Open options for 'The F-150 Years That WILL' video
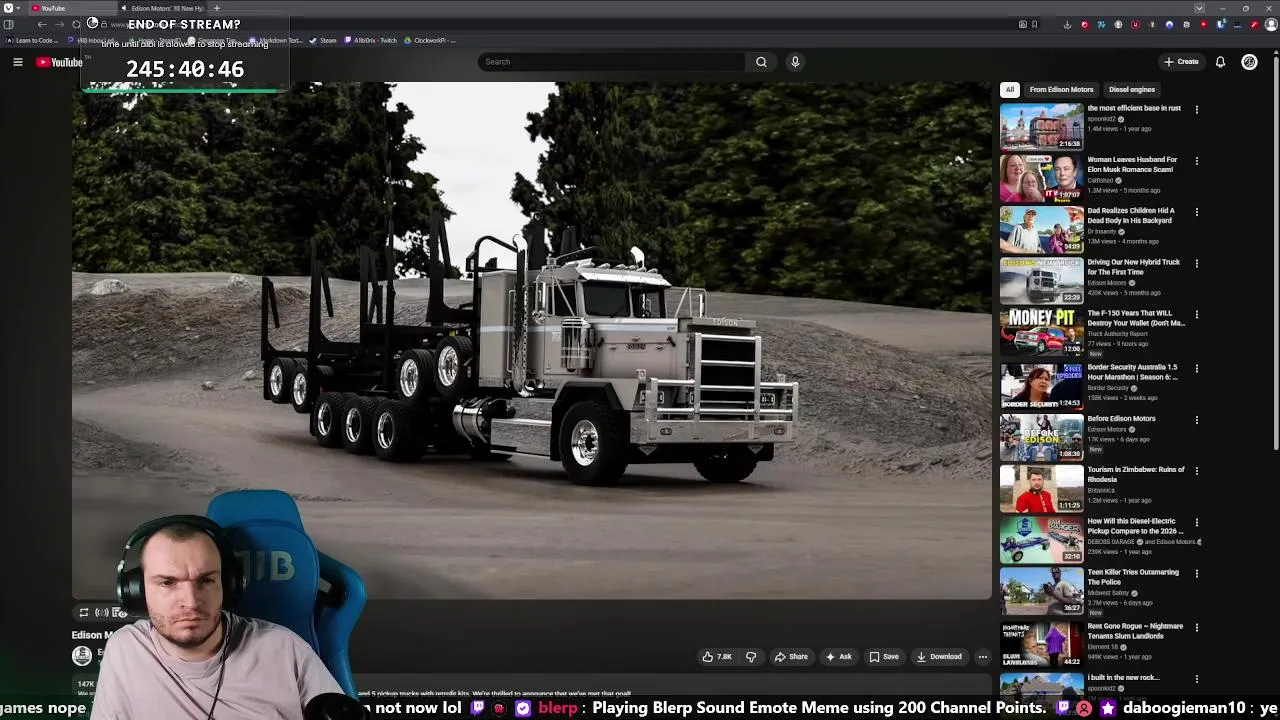Viewport: 1280px width, 720px height. click(x=1197, y=314)
